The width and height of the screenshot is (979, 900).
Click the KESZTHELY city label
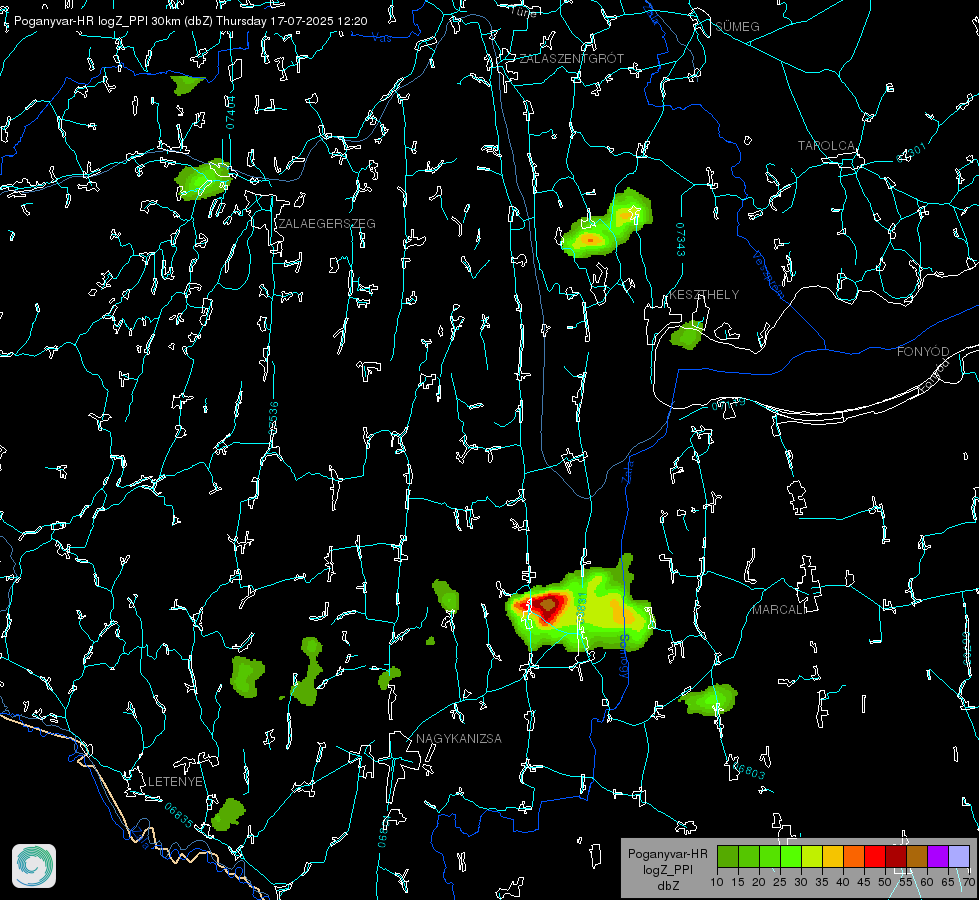[704, 294]
